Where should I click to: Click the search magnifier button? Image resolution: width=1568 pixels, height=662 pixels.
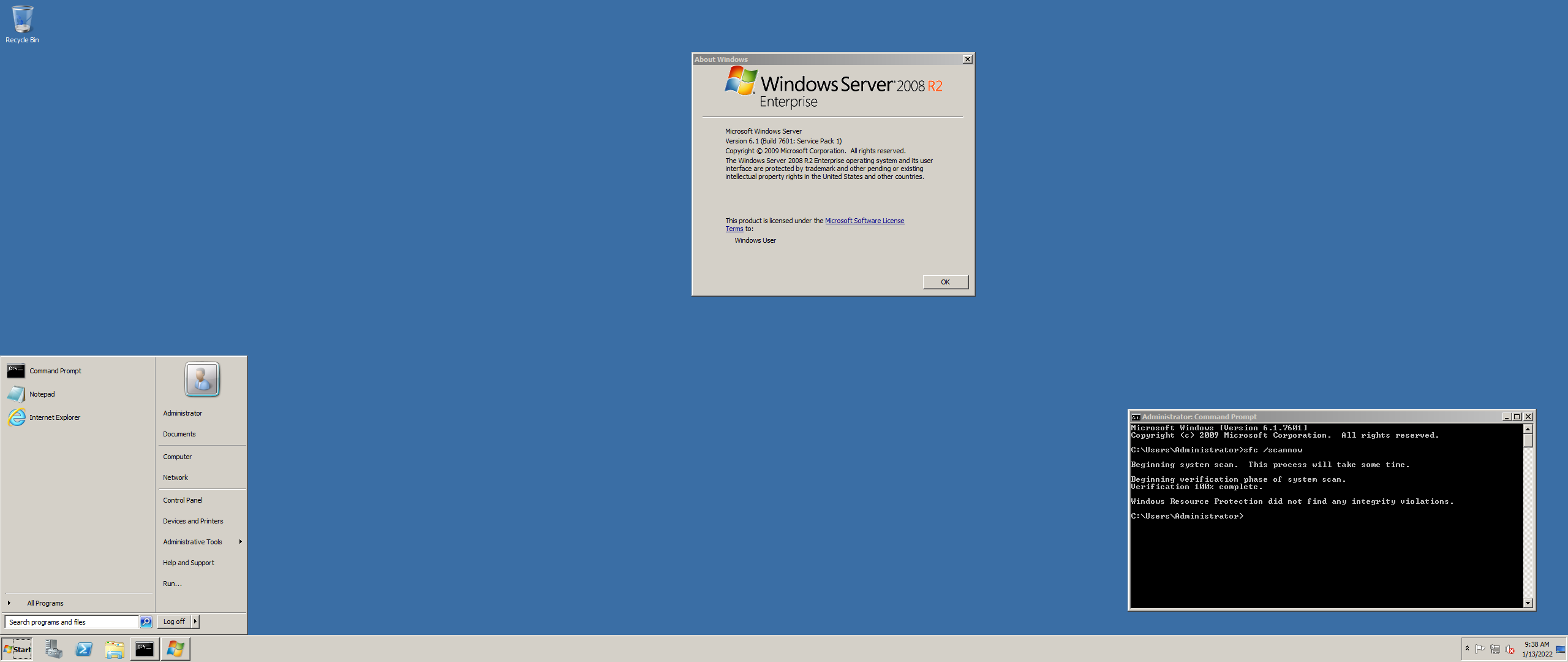[x=146, y=622]
